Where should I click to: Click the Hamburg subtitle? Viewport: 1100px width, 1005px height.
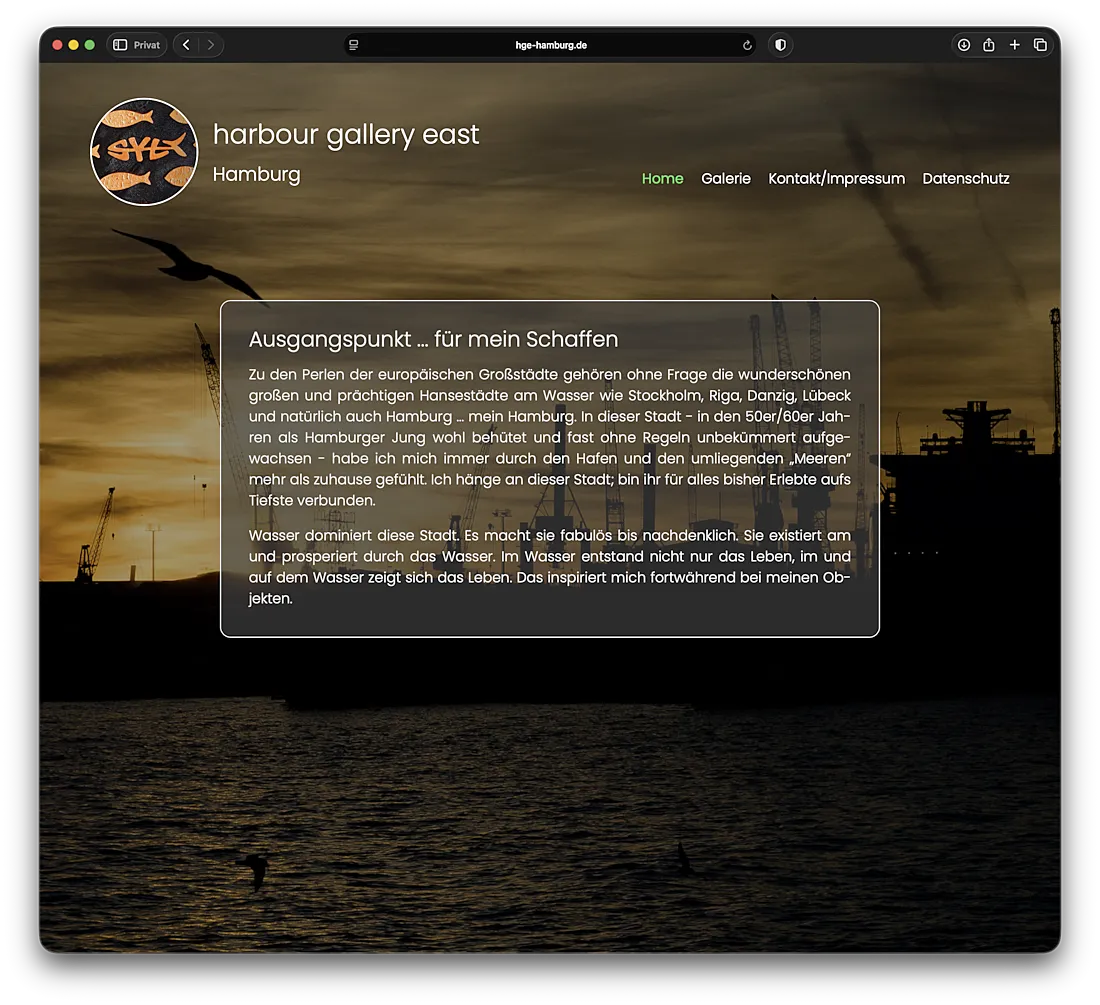coord(256,174)
